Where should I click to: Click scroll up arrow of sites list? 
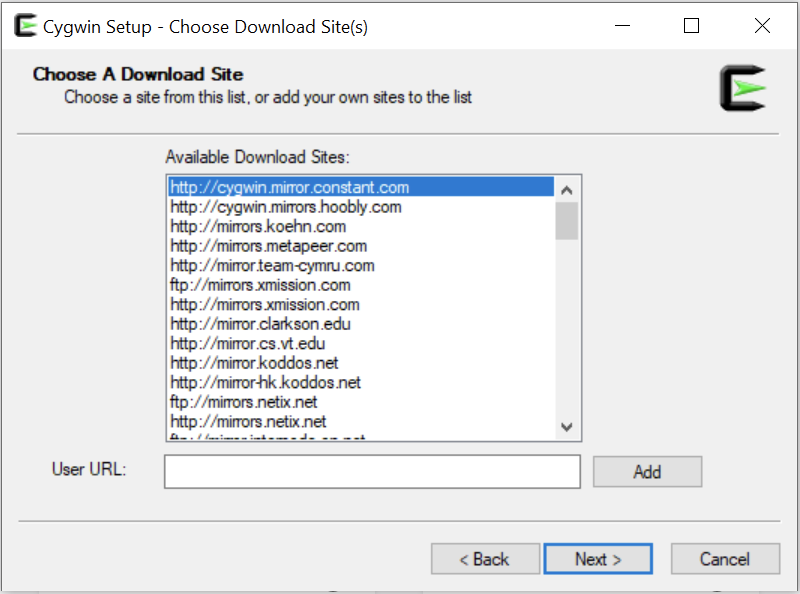pos(566,190)
